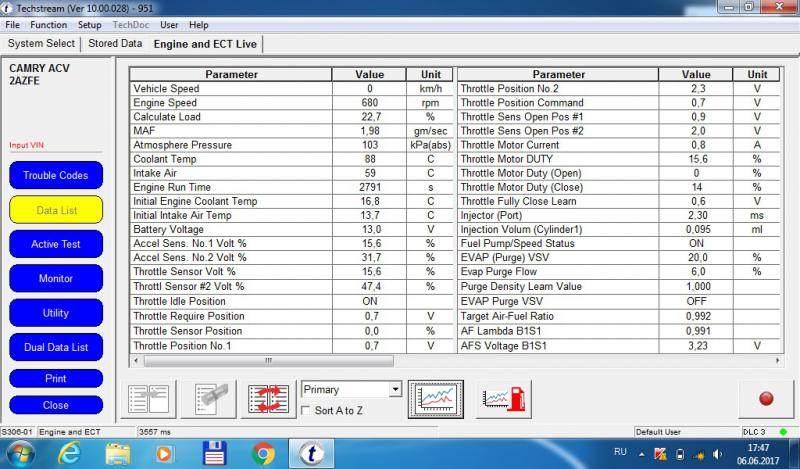Enable the Sort A to Z checkbox
Viewport: 800px width, 469px height.
click(307, 411)
